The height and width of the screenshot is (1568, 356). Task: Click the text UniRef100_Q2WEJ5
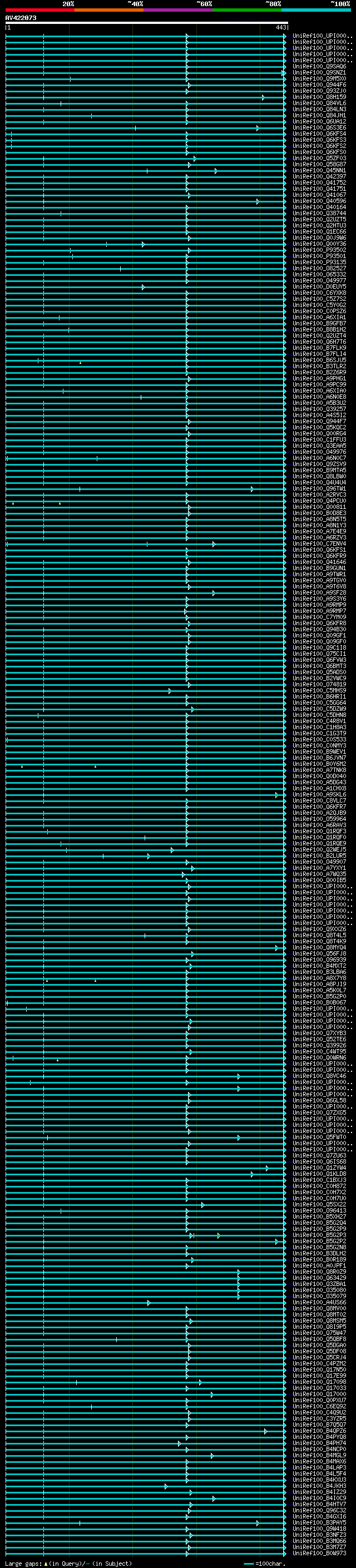tap(319, 850)
